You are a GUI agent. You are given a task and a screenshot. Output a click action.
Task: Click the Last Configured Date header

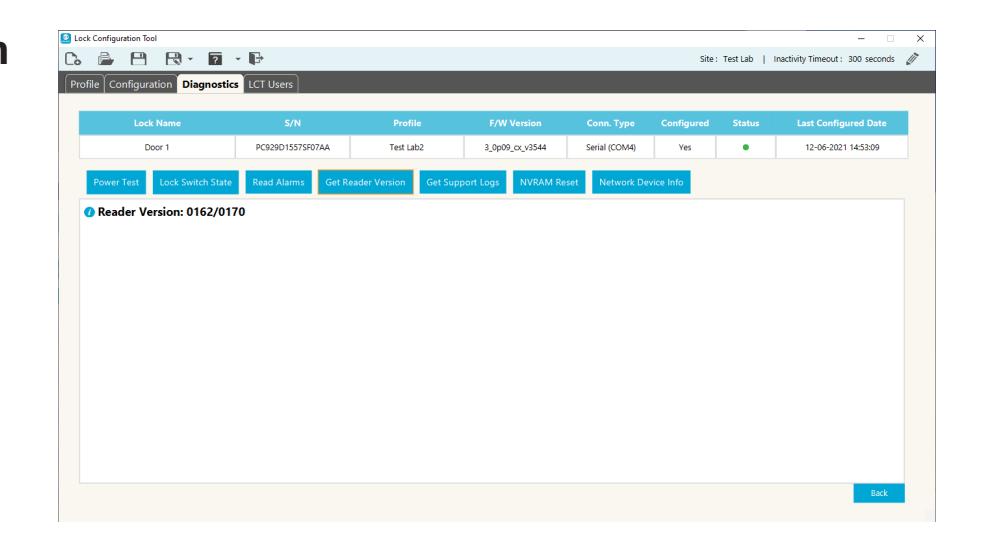(841, 123)
